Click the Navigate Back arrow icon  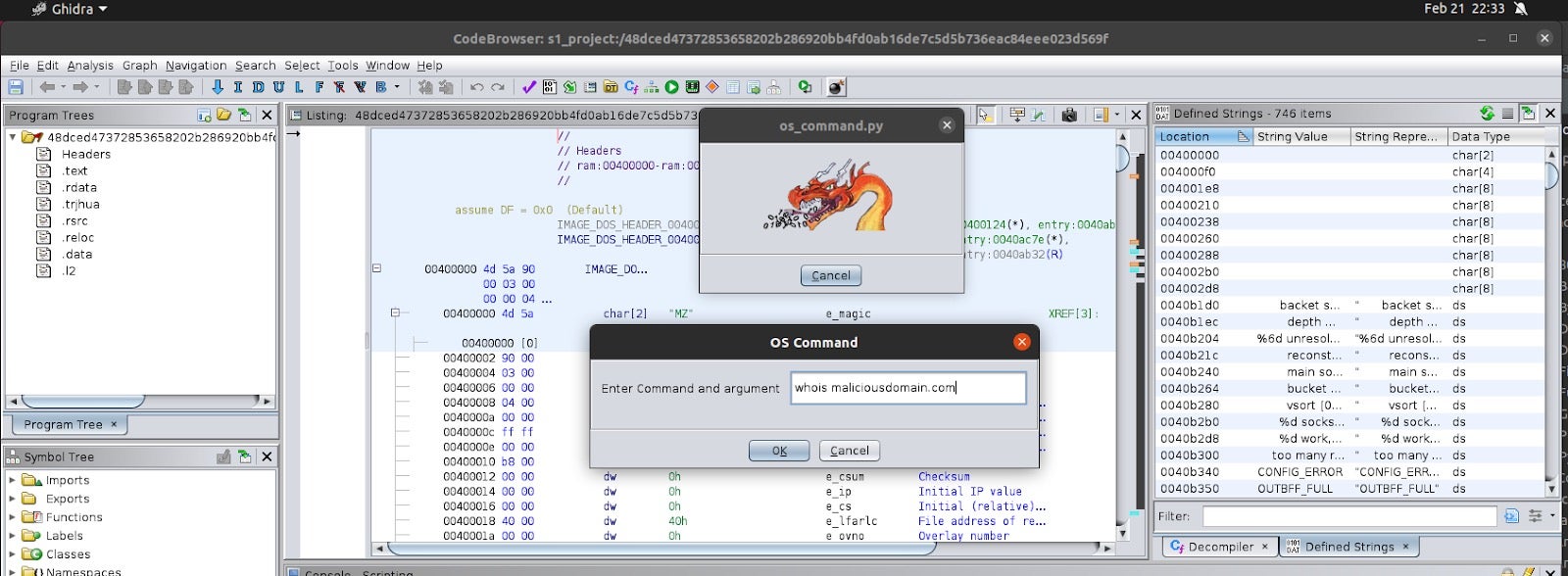click(x=46, y=87)
